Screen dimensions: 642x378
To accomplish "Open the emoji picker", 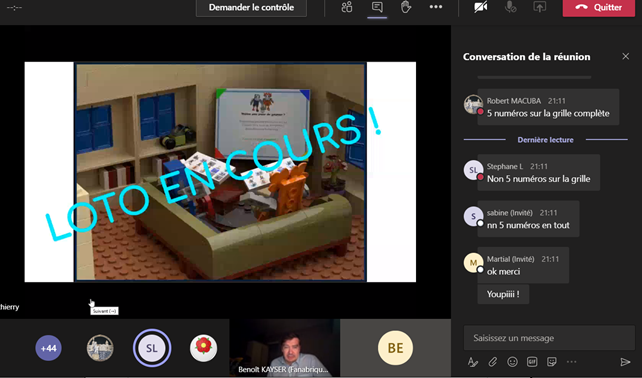I will click(512, 362).
